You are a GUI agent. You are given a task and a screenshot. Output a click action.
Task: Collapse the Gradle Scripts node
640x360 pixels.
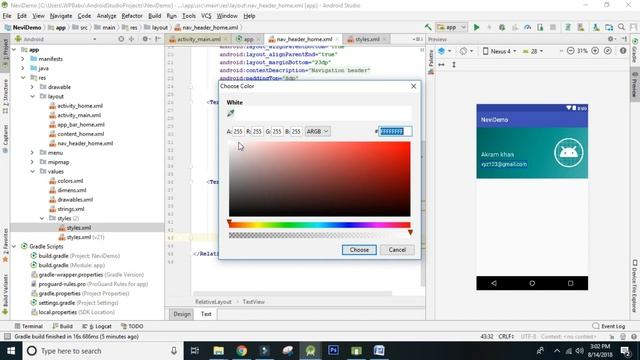[x=14, y=247]
